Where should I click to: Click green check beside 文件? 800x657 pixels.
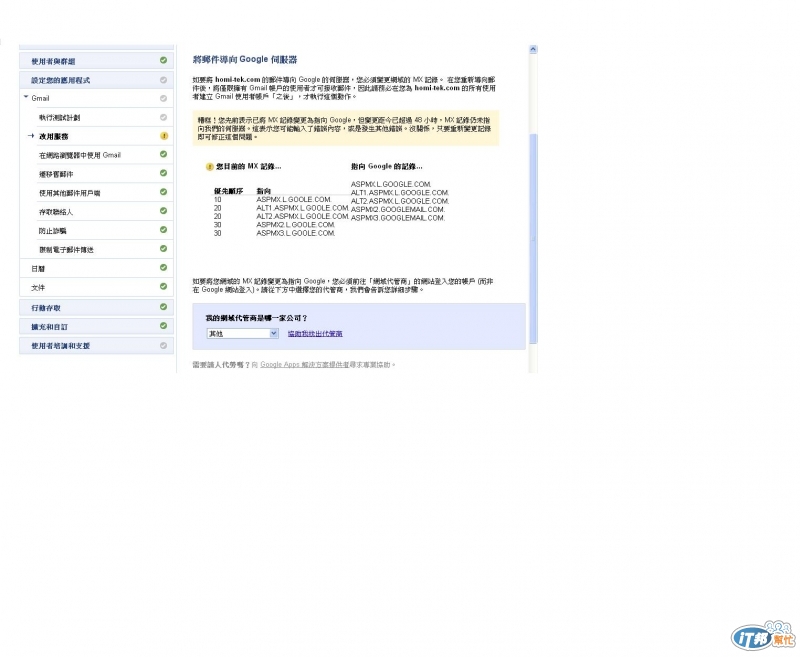tap(163, 286)
